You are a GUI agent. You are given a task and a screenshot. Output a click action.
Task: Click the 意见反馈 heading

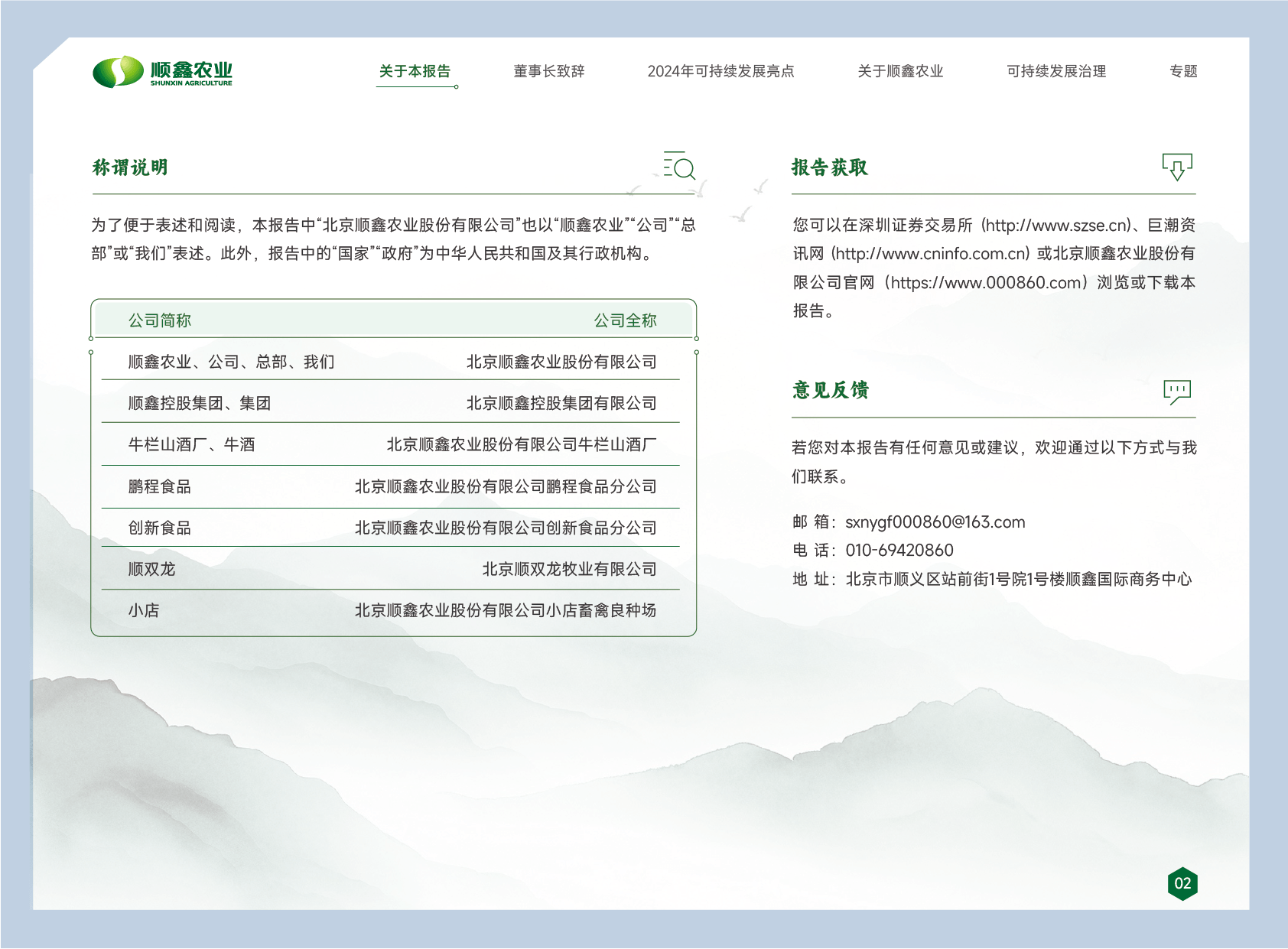pyautogui.click(x=831, y=390)
